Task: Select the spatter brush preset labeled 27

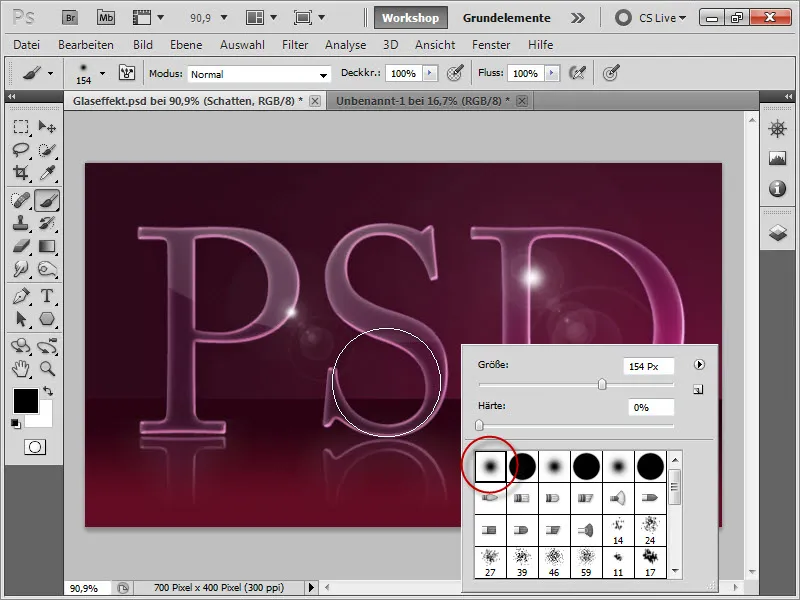Action: coord(490,562)
